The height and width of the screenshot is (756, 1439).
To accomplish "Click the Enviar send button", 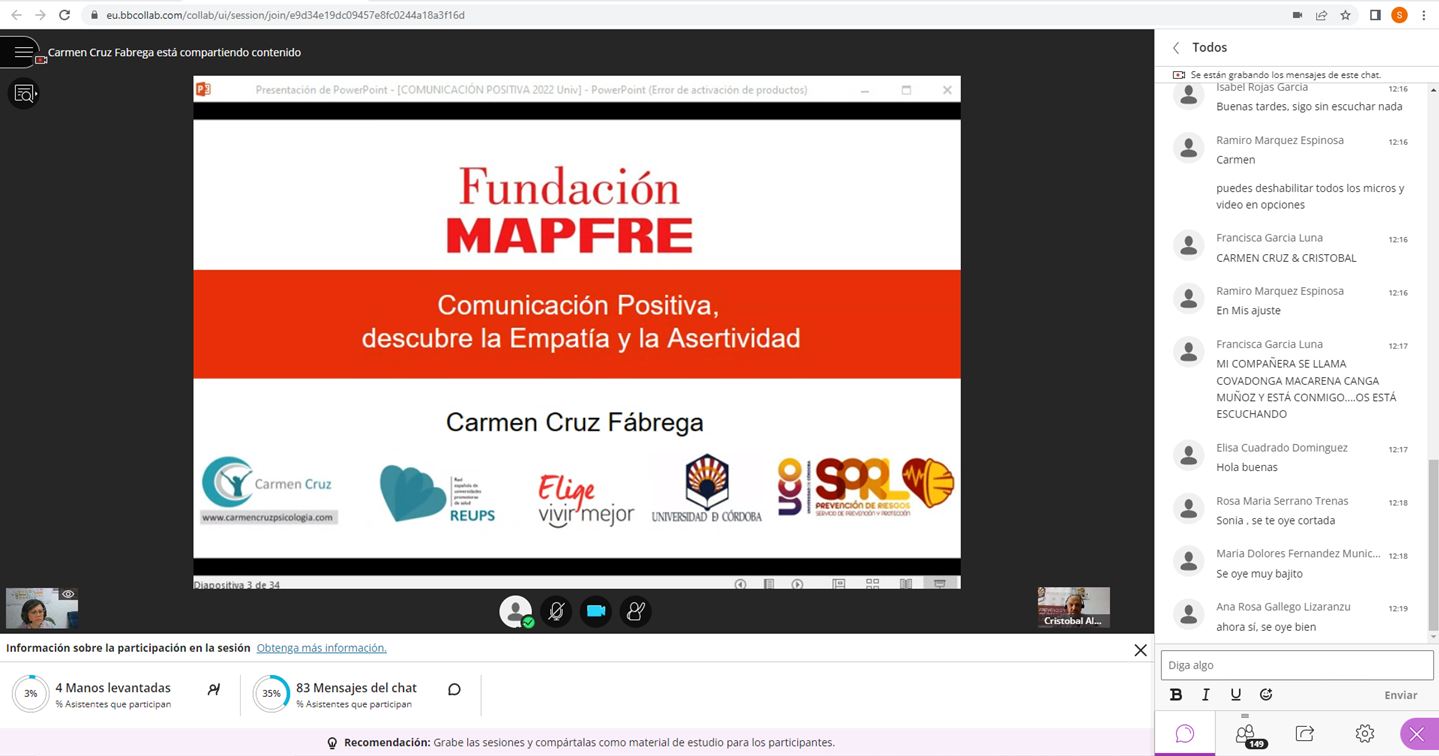I will (x=1401, y=695).
